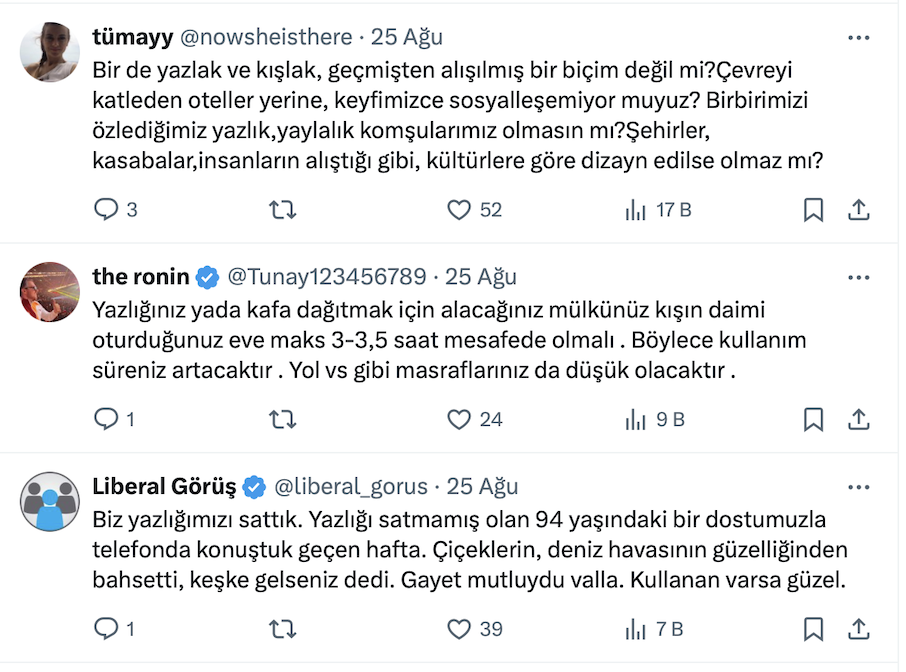
Task: Open more options for the ronin's tweet
Action: 858,277
